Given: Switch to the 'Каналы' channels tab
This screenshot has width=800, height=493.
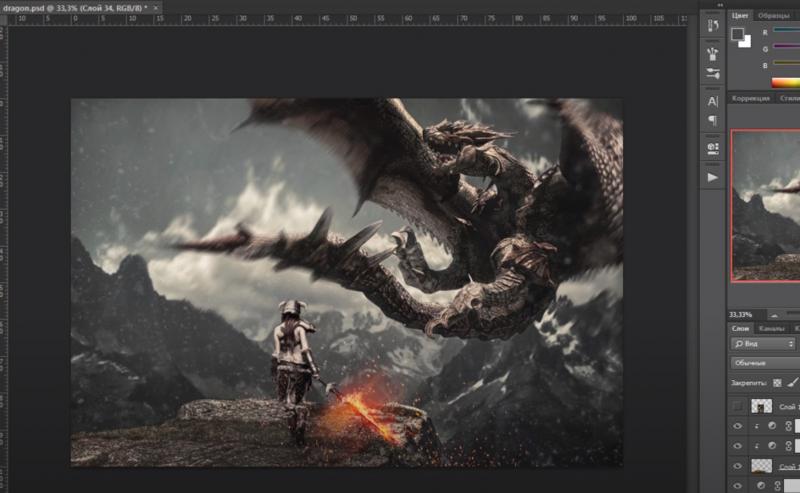Looking at the screenshot, I should [x=771, y=328].
